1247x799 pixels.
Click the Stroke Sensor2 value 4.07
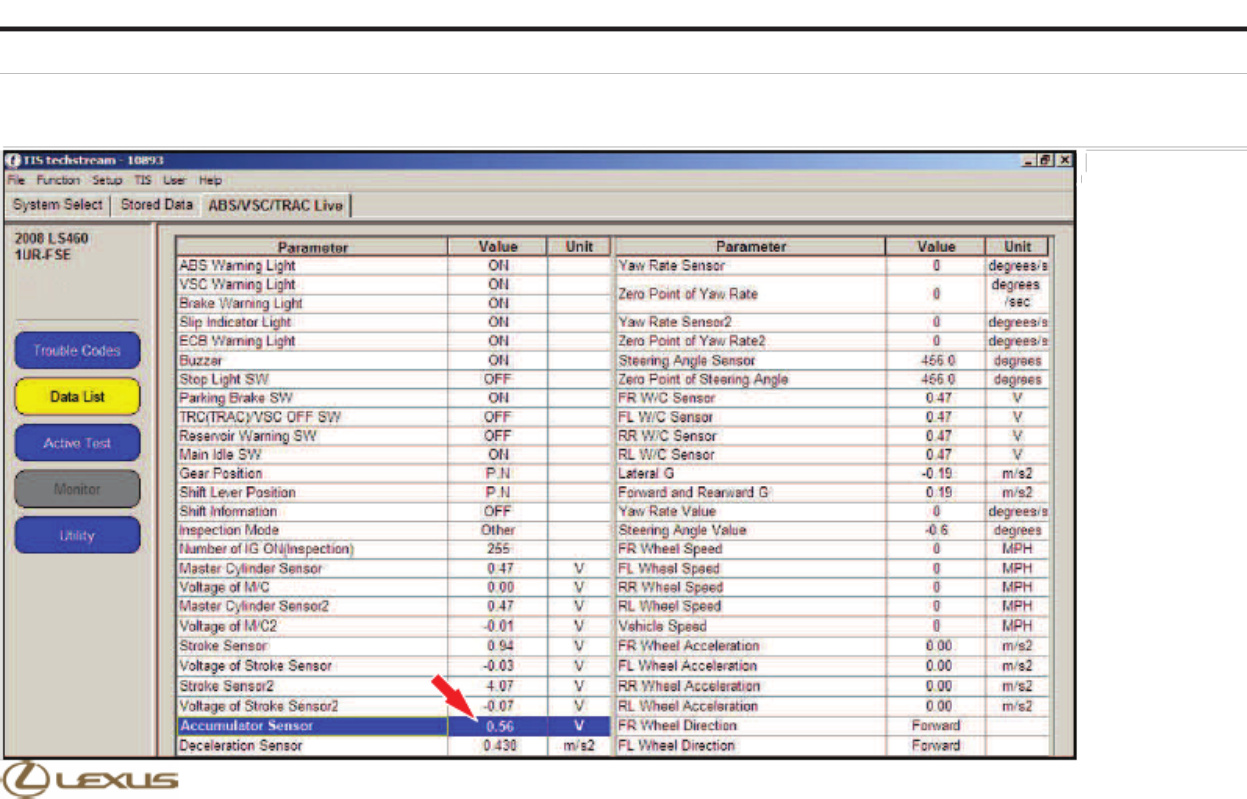click(x=498, y=687)
